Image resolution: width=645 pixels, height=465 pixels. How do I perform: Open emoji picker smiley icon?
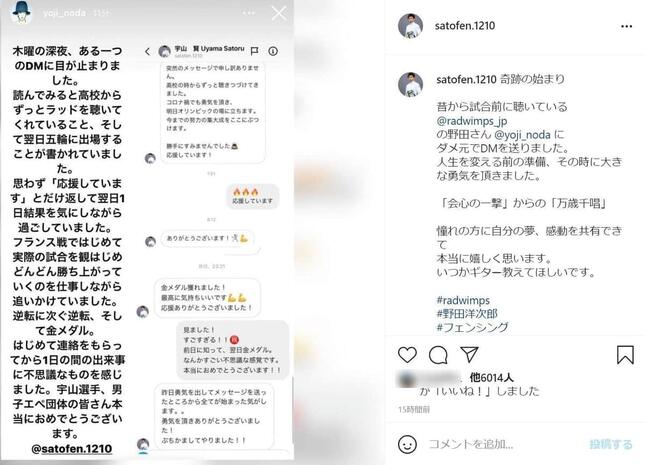(407, 444)
